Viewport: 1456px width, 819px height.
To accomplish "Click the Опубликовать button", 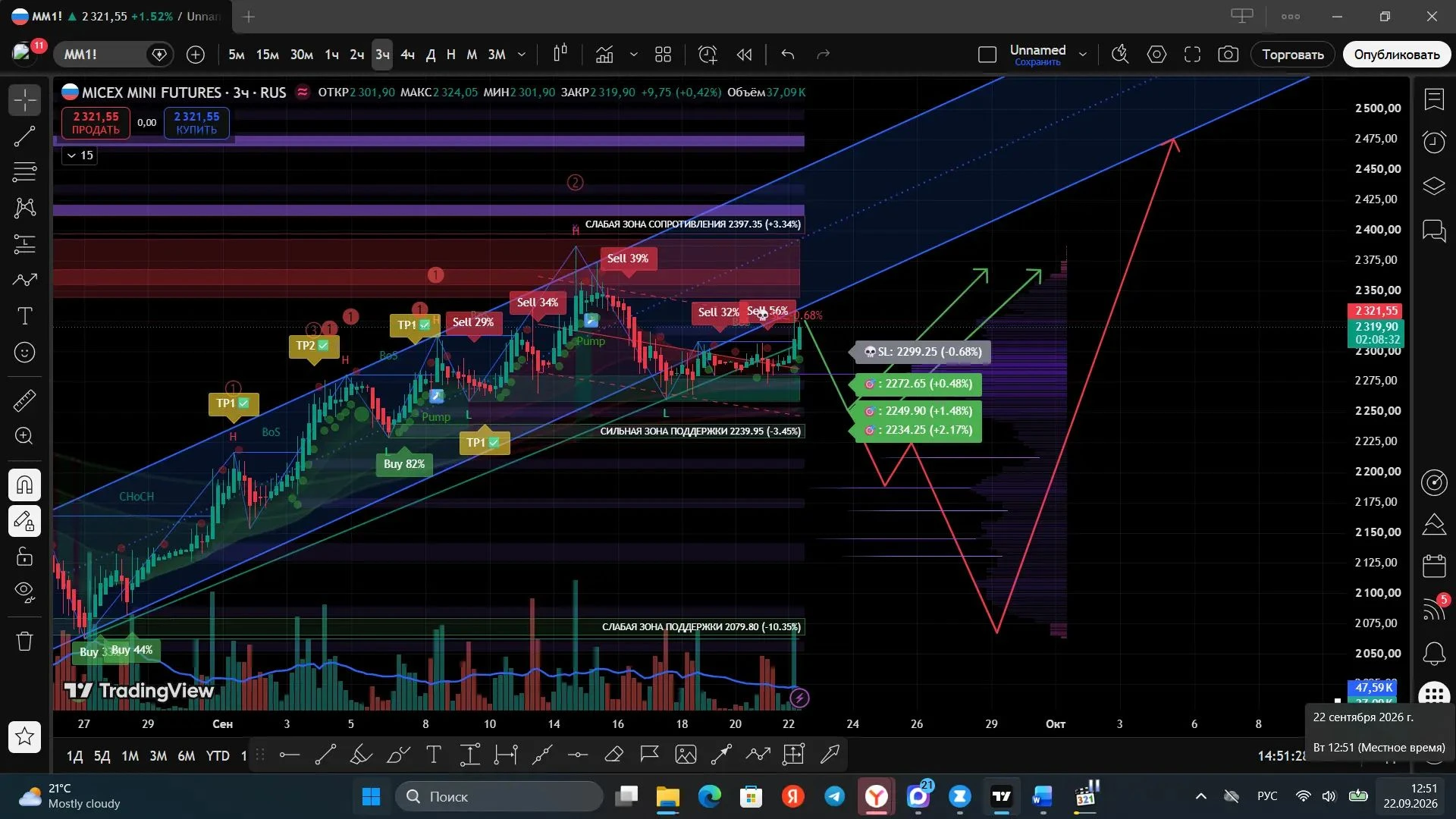I will 1397,55.
